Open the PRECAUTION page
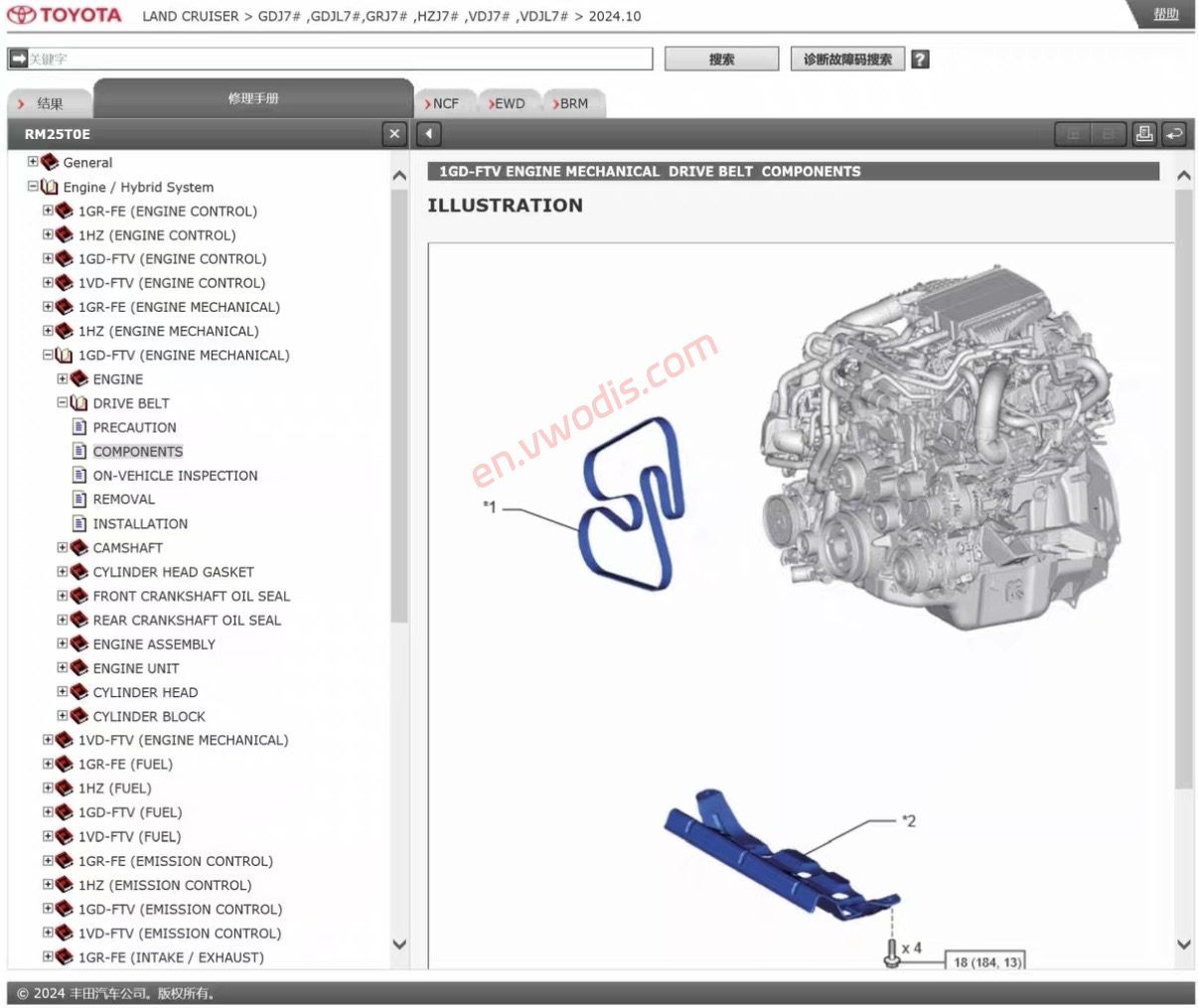This screenshot has height=1008, width=1198. tap(134, 427)
